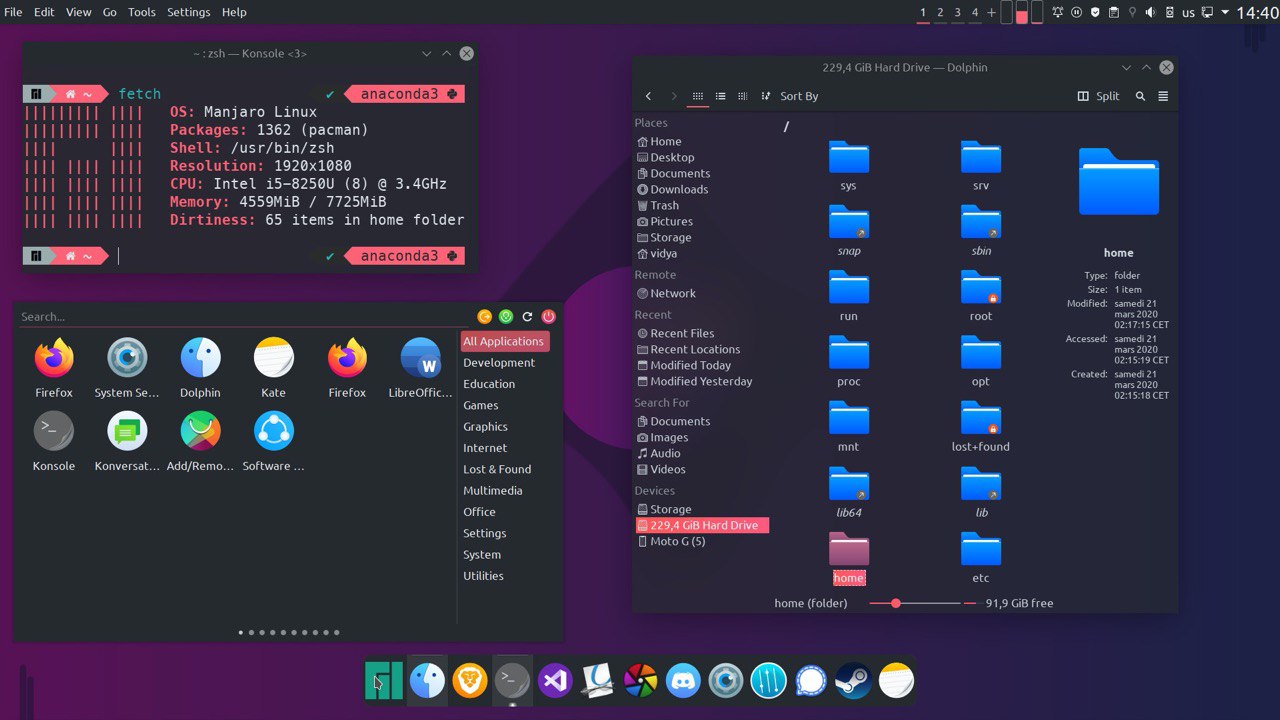Go back in Dolphin navigation
1280x720 pixels.
click(x=648, y=96)
